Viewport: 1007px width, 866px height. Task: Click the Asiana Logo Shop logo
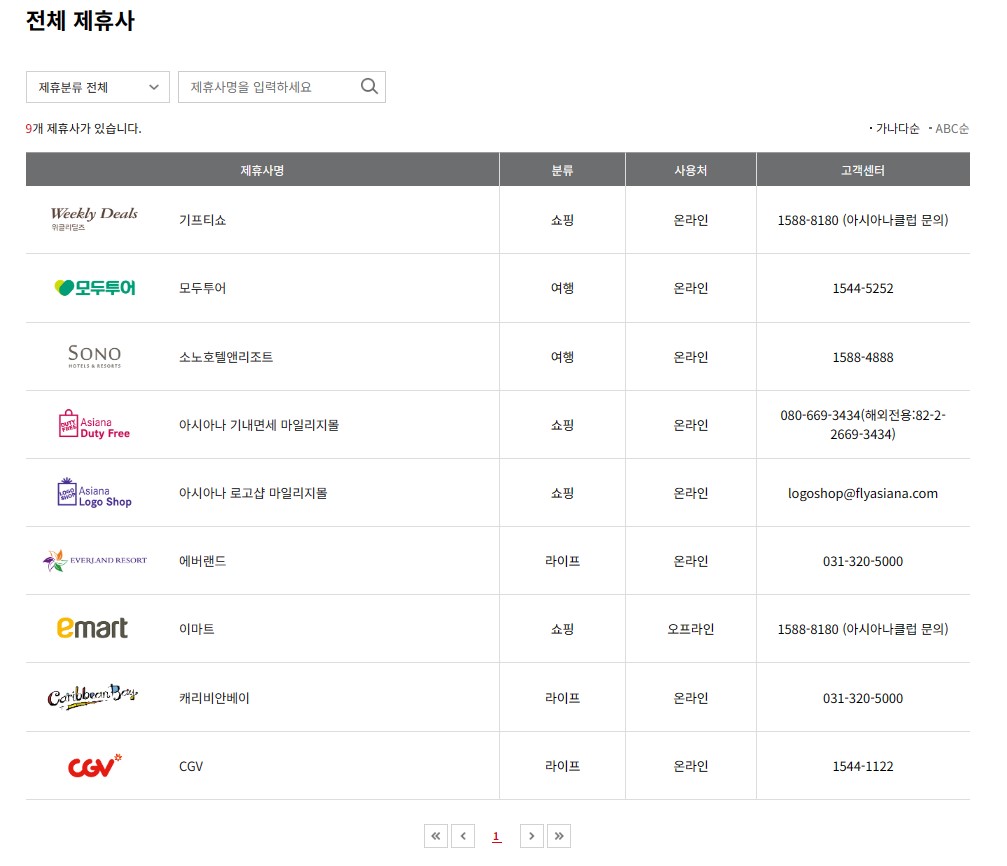(94, 493)
